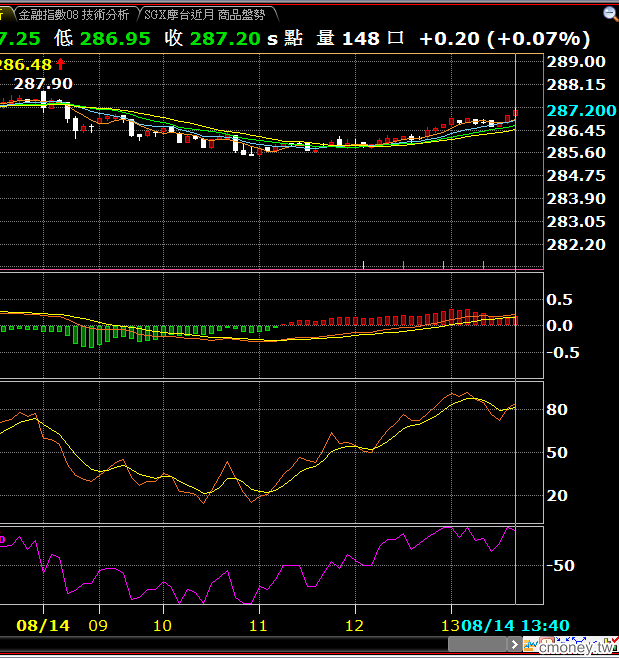Click the 283.90 price axis label
Image resolution: width=619 pixels, height=658 pixels.
576,198
